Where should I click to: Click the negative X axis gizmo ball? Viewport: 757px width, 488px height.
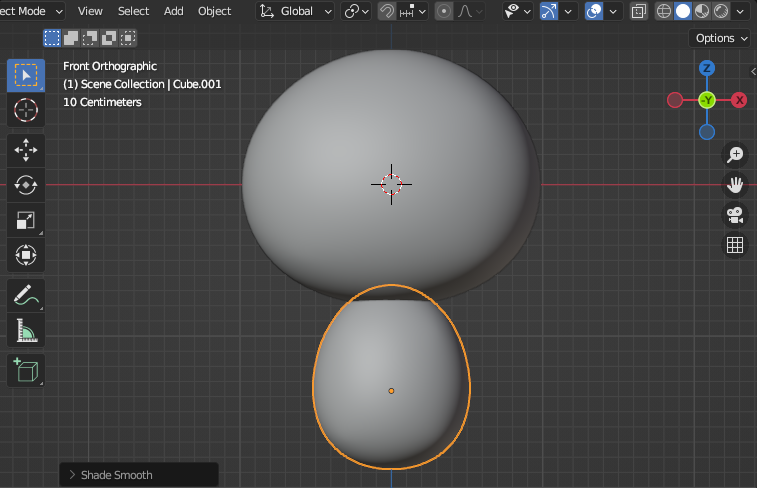675,100
